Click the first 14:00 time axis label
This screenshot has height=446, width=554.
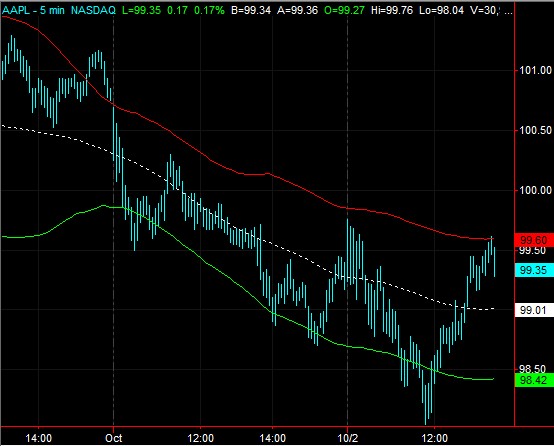[39, 438]
